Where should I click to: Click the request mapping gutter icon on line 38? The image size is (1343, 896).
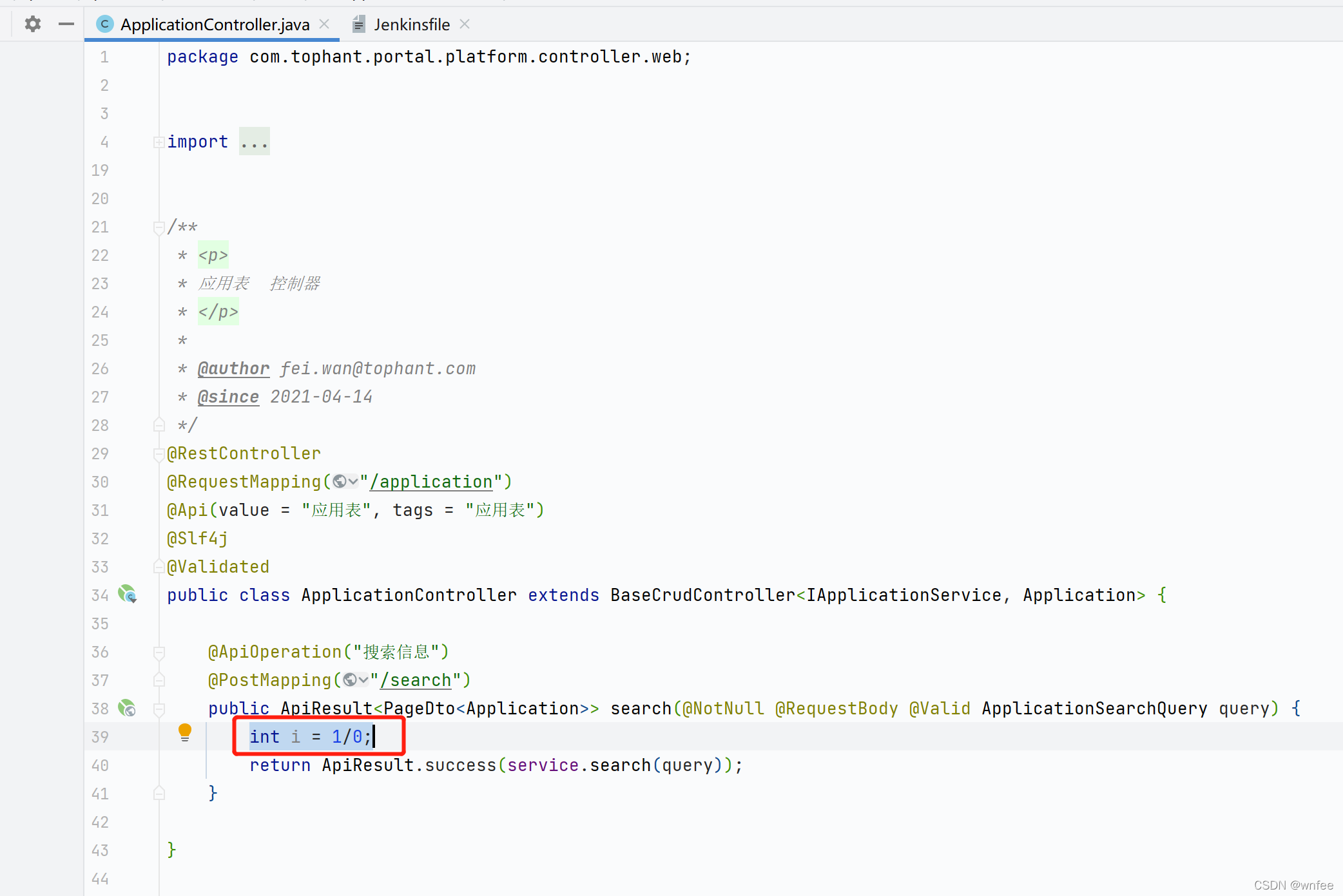tap(127, 708)
